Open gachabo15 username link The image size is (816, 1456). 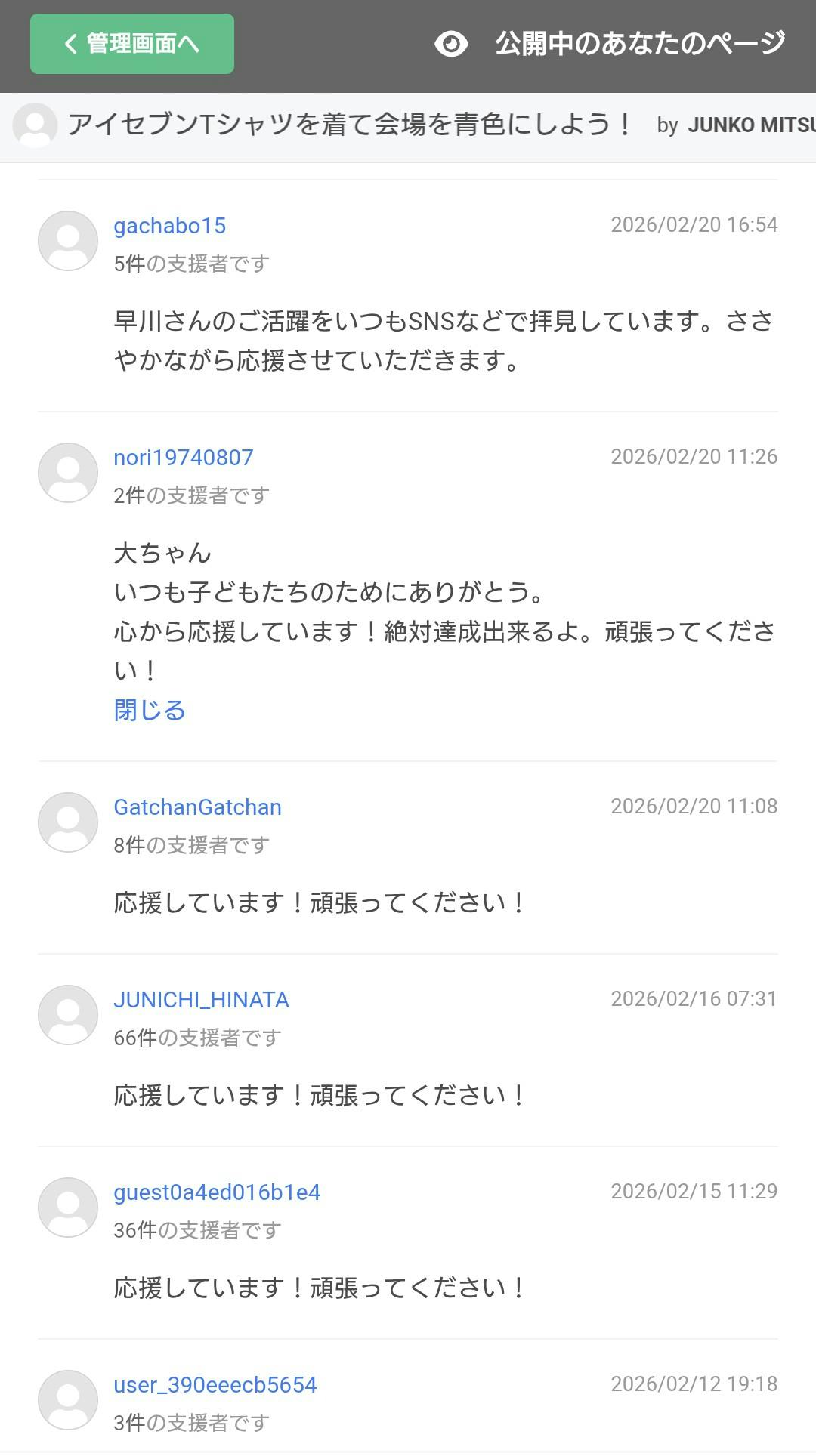pos(170,226)
